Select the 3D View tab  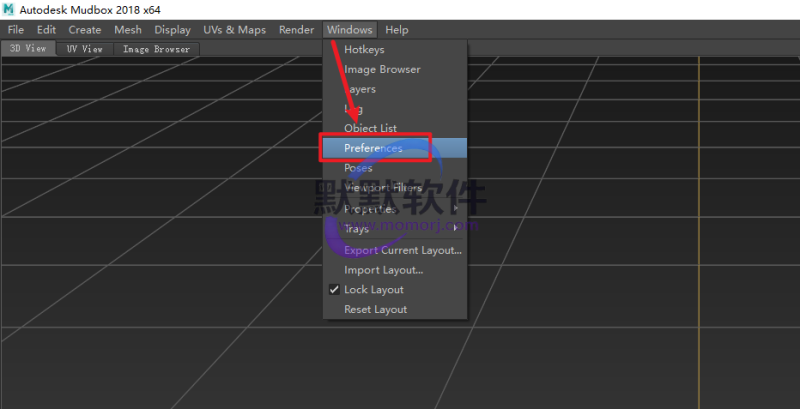pyautogui.click(x=28, y=48)
